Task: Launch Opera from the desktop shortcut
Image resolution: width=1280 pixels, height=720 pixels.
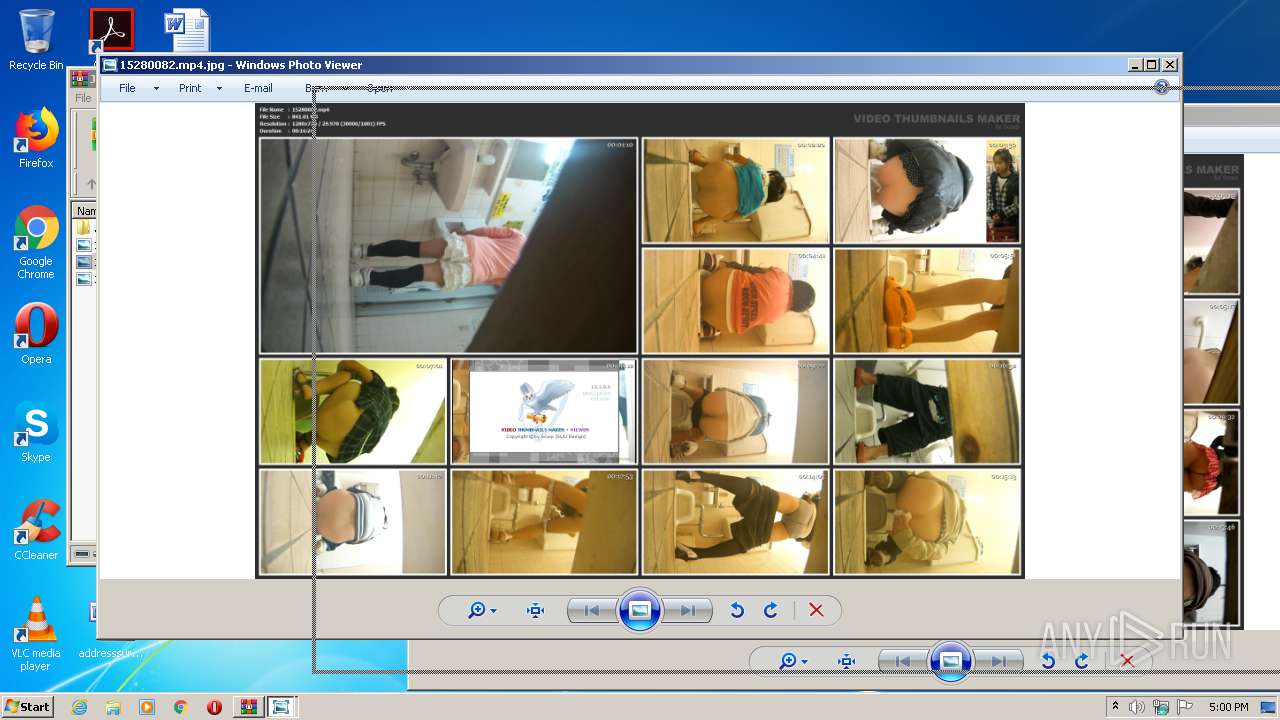Action: tap(36, 334)
